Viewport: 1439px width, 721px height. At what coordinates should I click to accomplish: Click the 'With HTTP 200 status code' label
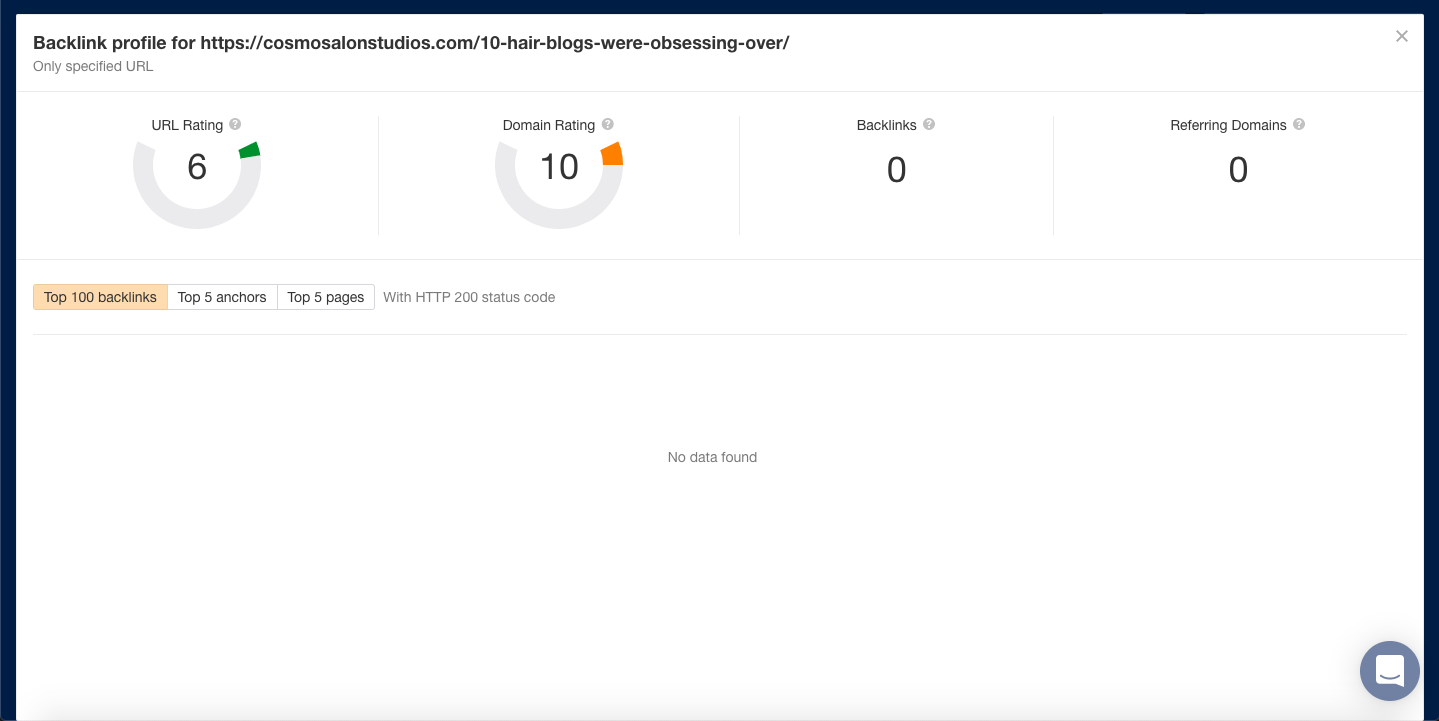[468, 296]
